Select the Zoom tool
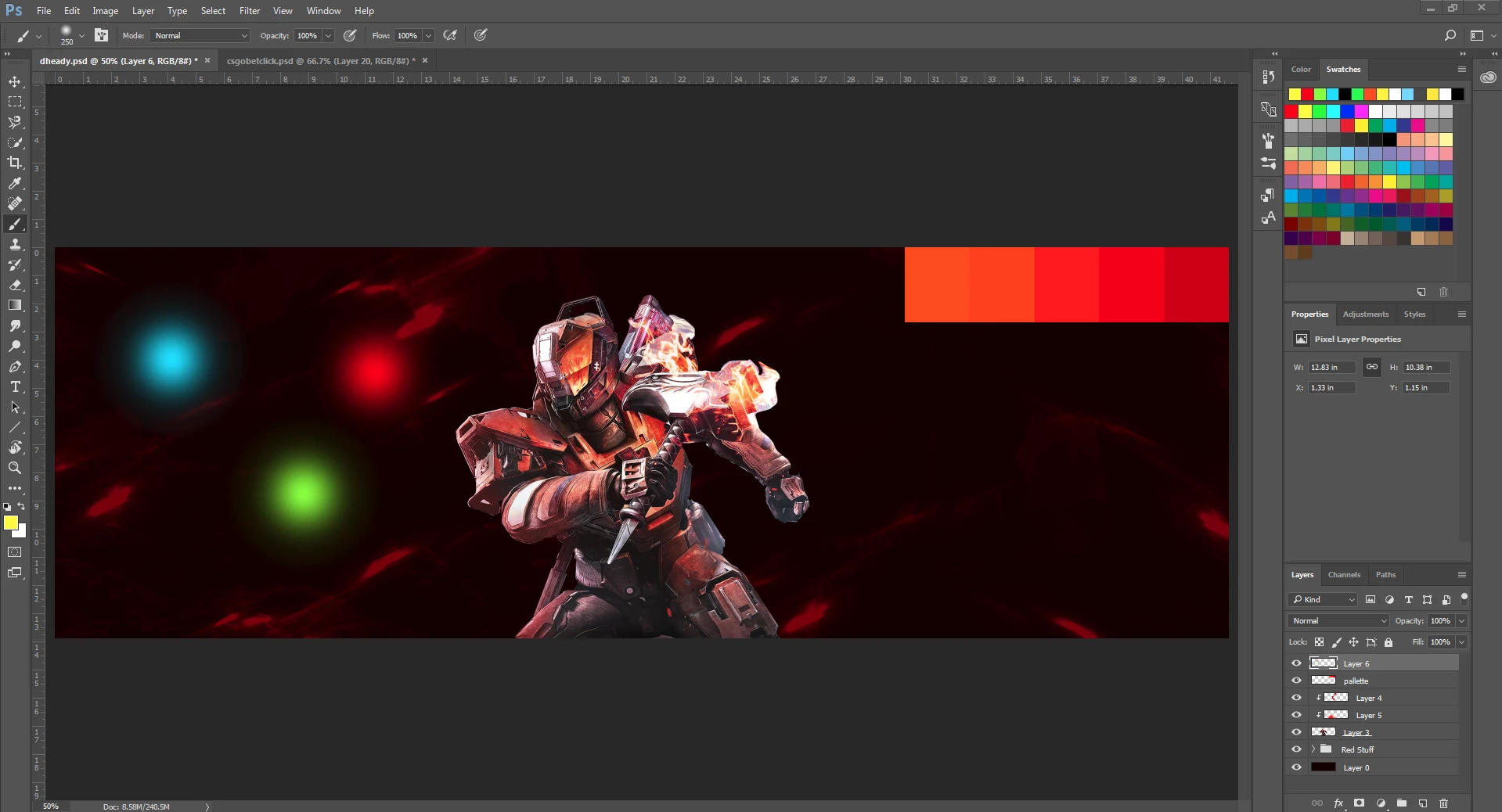This screenshot has height=812, width=1502. click(x=15, y=468)
